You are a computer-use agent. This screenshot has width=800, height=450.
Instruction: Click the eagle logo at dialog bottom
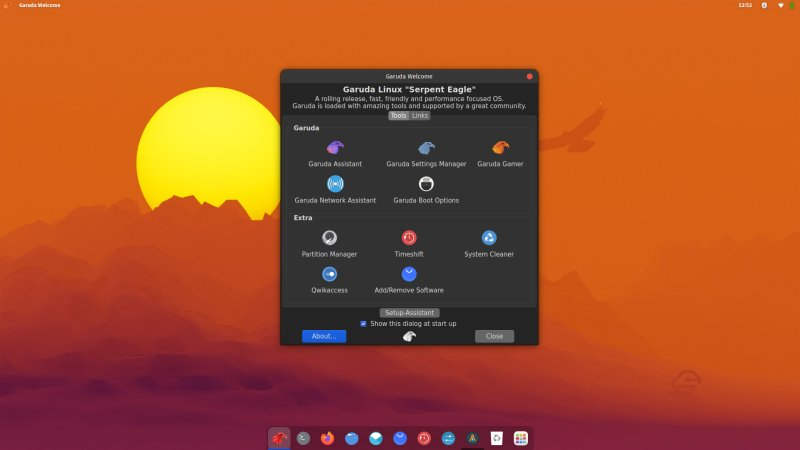[x=409, y=336]
